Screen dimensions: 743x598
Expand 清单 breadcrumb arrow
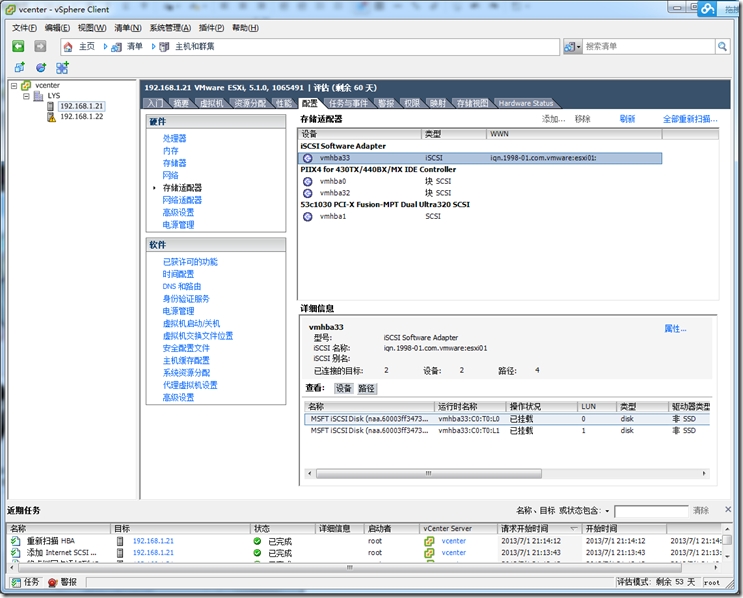(106, 46)
